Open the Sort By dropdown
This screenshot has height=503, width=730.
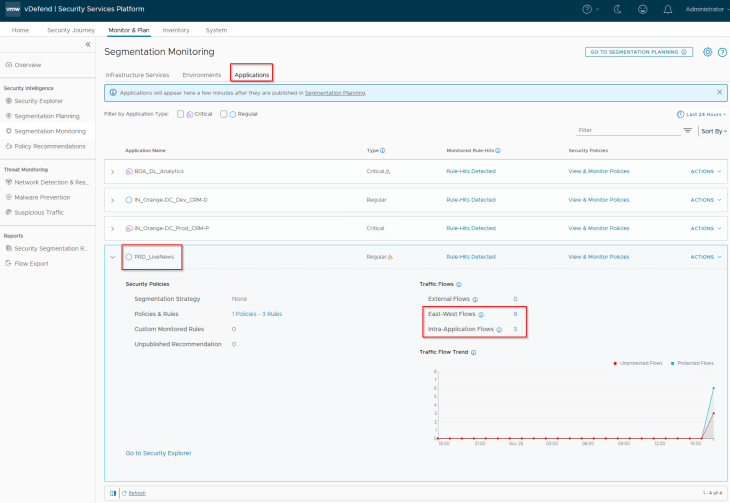pyautogui.click(x=711, y=131)
